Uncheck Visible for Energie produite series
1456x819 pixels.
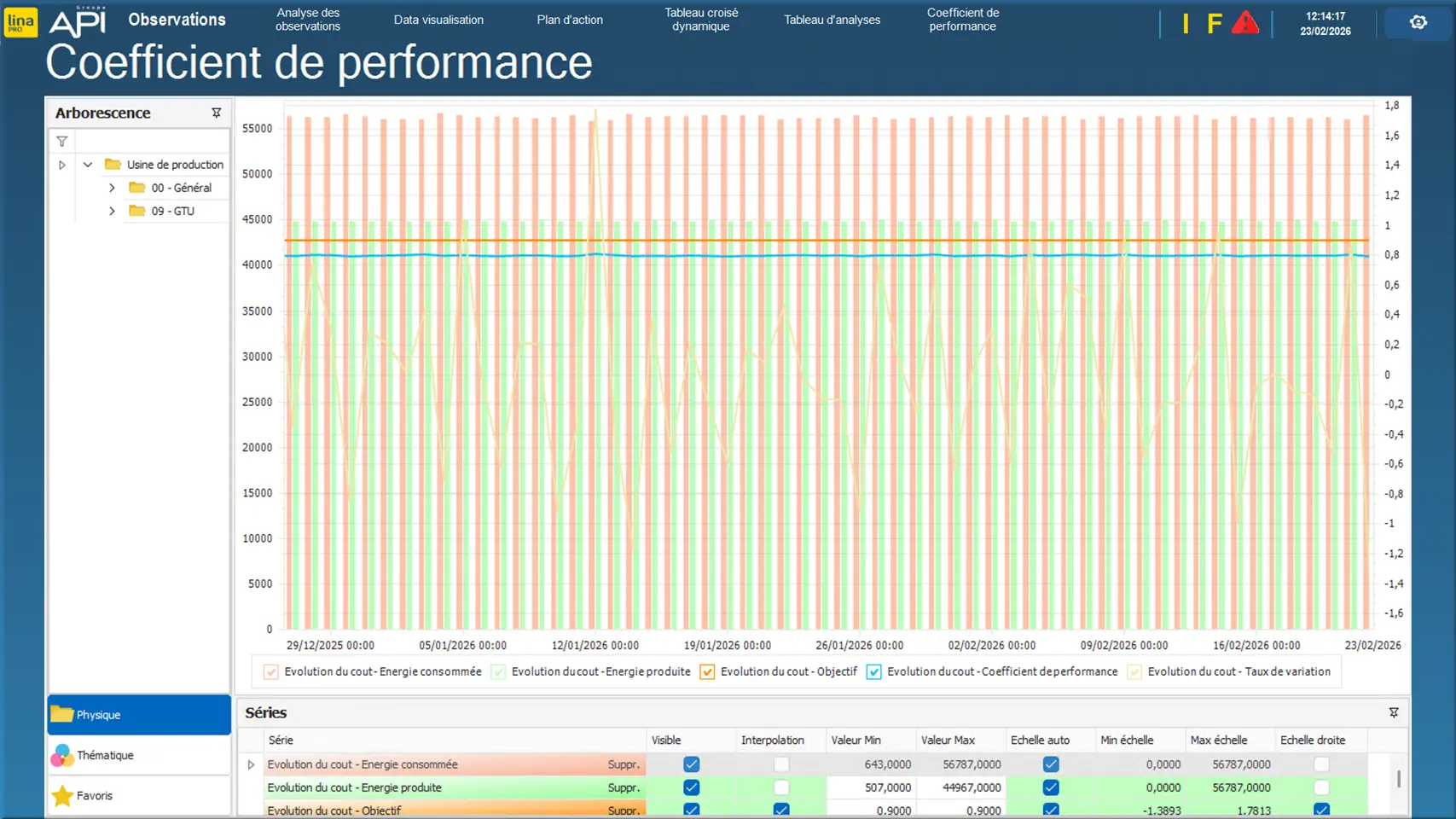click(691, 787)
